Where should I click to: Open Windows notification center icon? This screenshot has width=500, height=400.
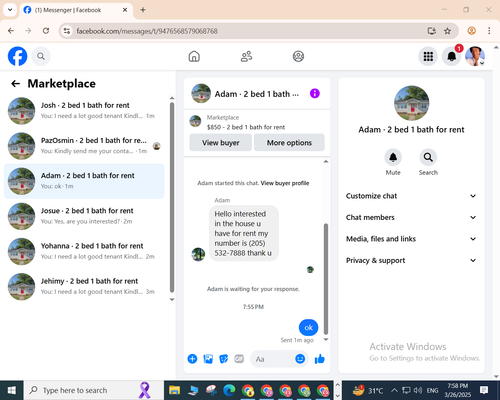484,390
